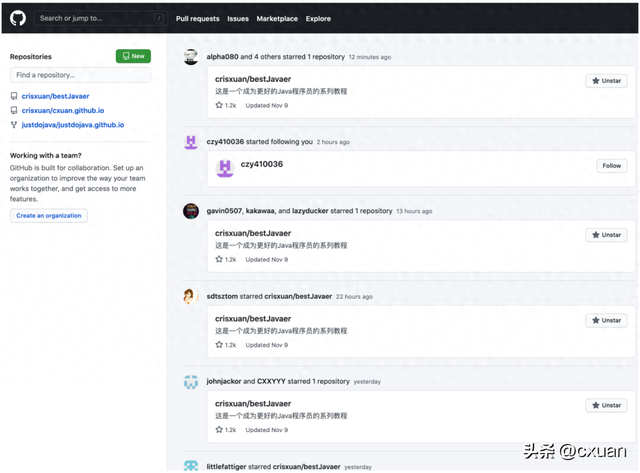Click '13 hours ago' timestamp text
Viewport: 640px width, 473px height.
tap(414, 211)
